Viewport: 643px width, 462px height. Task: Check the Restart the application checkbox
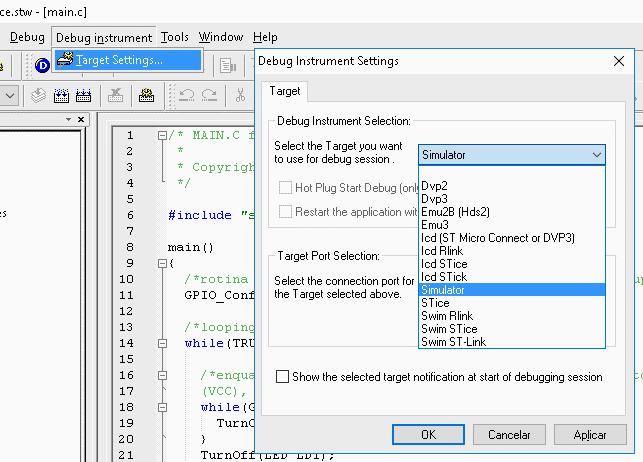tap(286, 212)
